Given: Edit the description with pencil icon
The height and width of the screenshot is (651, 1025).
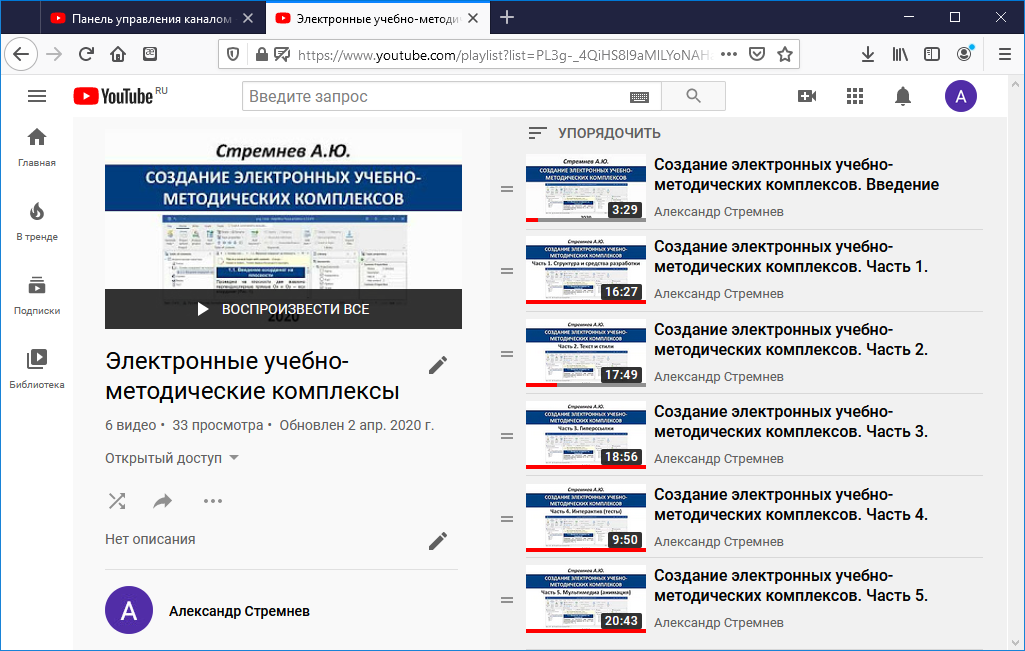Looking at the screenshot, I should [x=438, y=541].
